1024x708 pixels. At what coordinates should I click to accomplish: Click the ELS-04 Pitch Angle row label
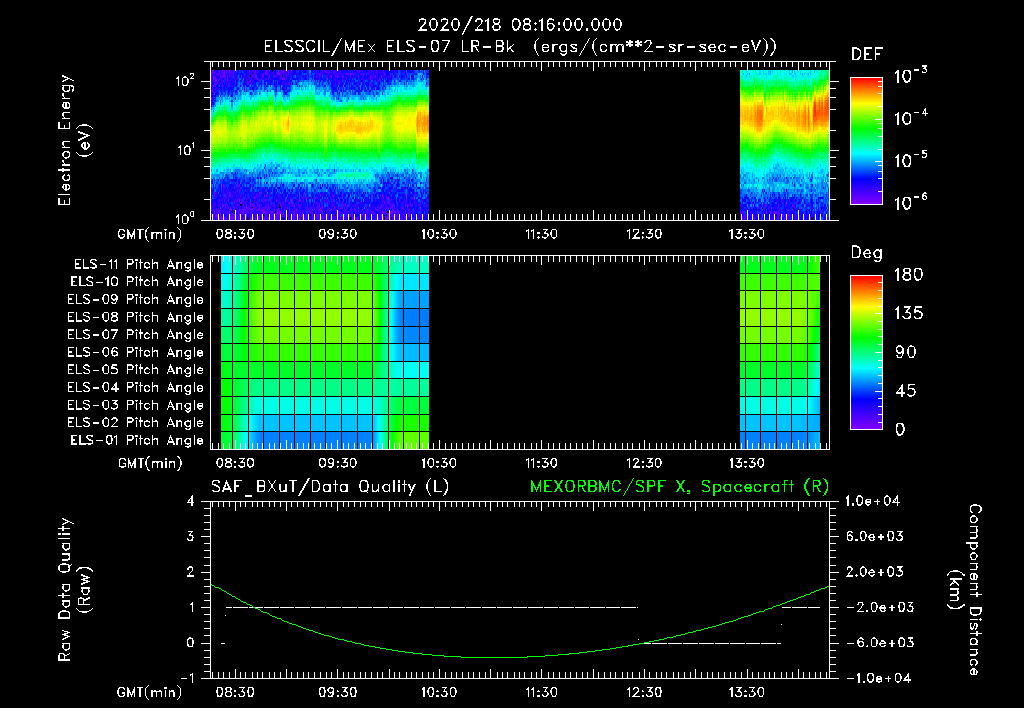(135, 387)
